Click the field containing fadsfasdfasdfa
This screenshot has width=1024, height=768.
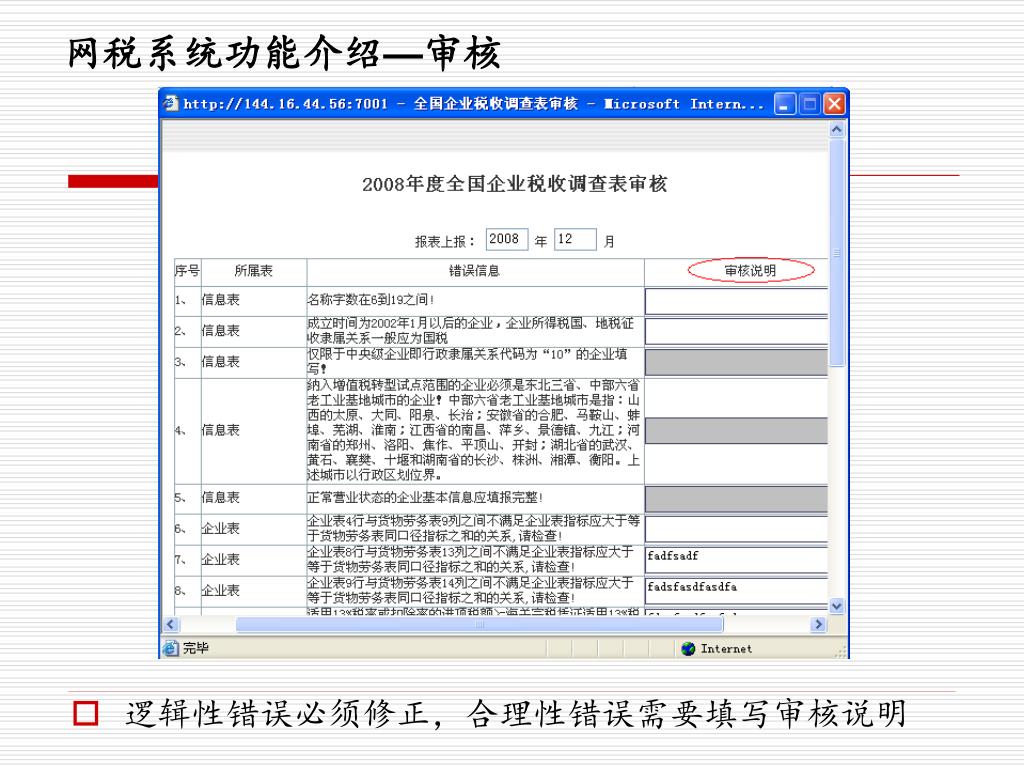pos(737,590)
